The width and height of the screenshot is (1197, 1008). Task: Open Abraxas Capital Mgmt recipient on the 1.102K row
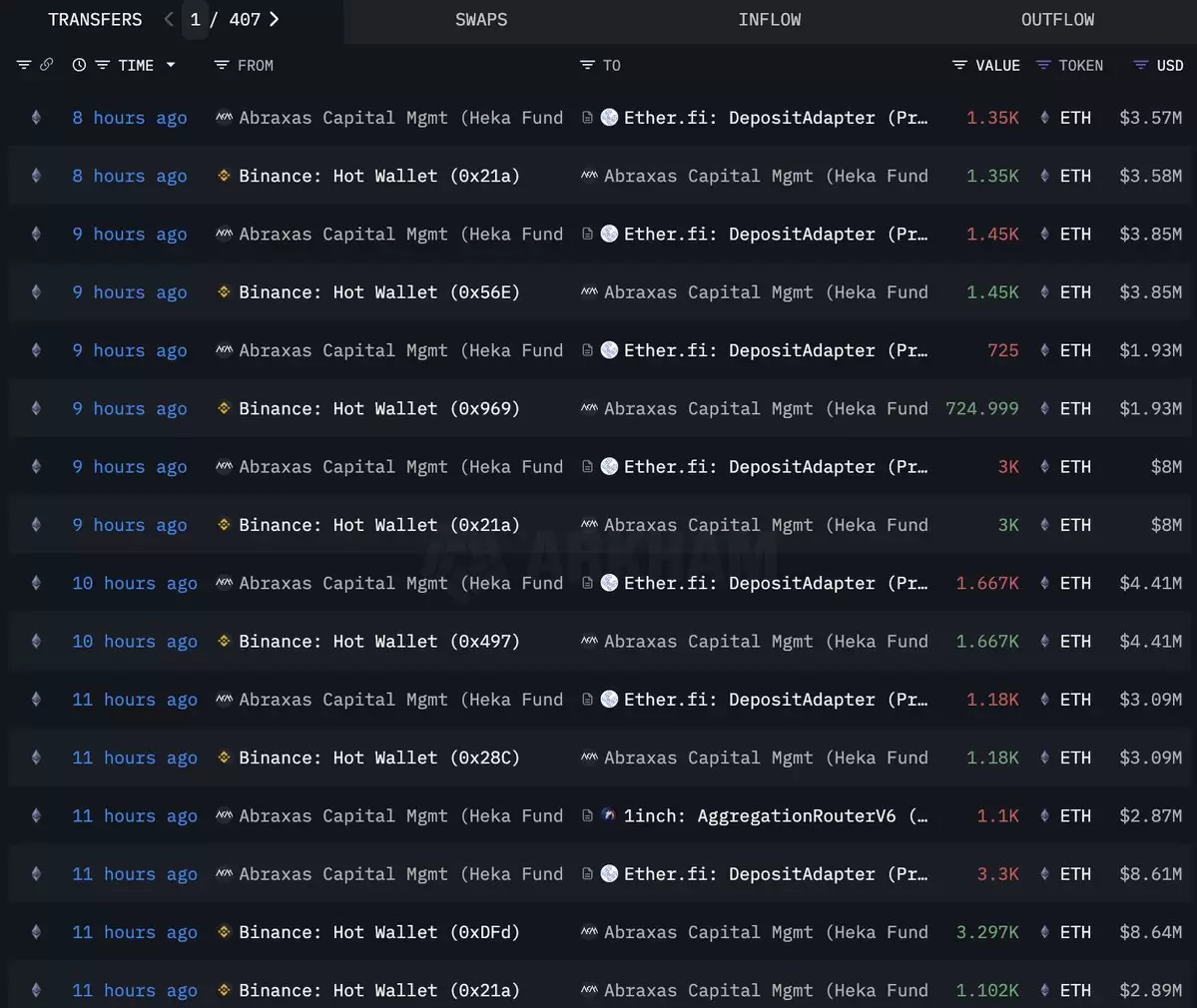pos(766,990)
